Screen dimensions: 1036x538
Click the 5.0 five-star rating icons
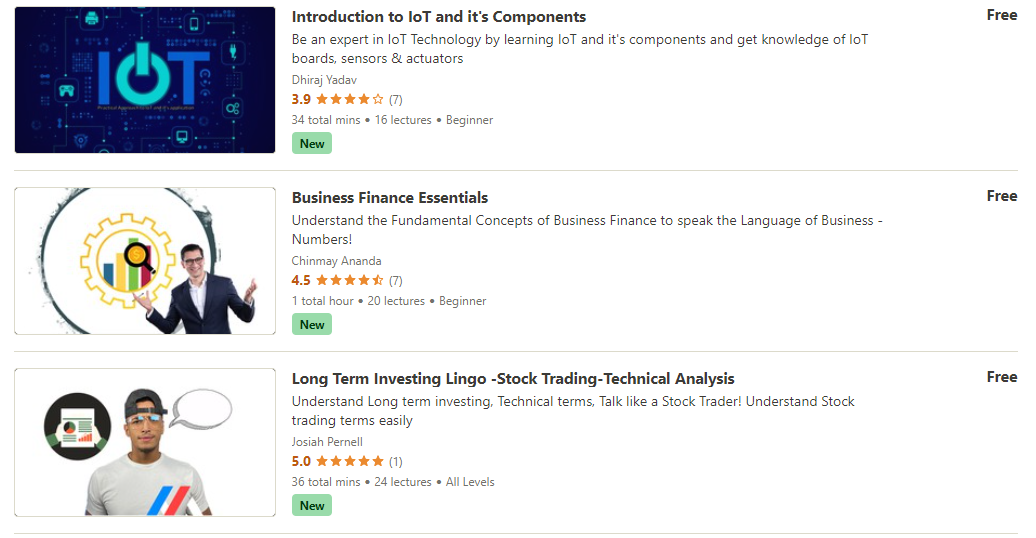350,461
